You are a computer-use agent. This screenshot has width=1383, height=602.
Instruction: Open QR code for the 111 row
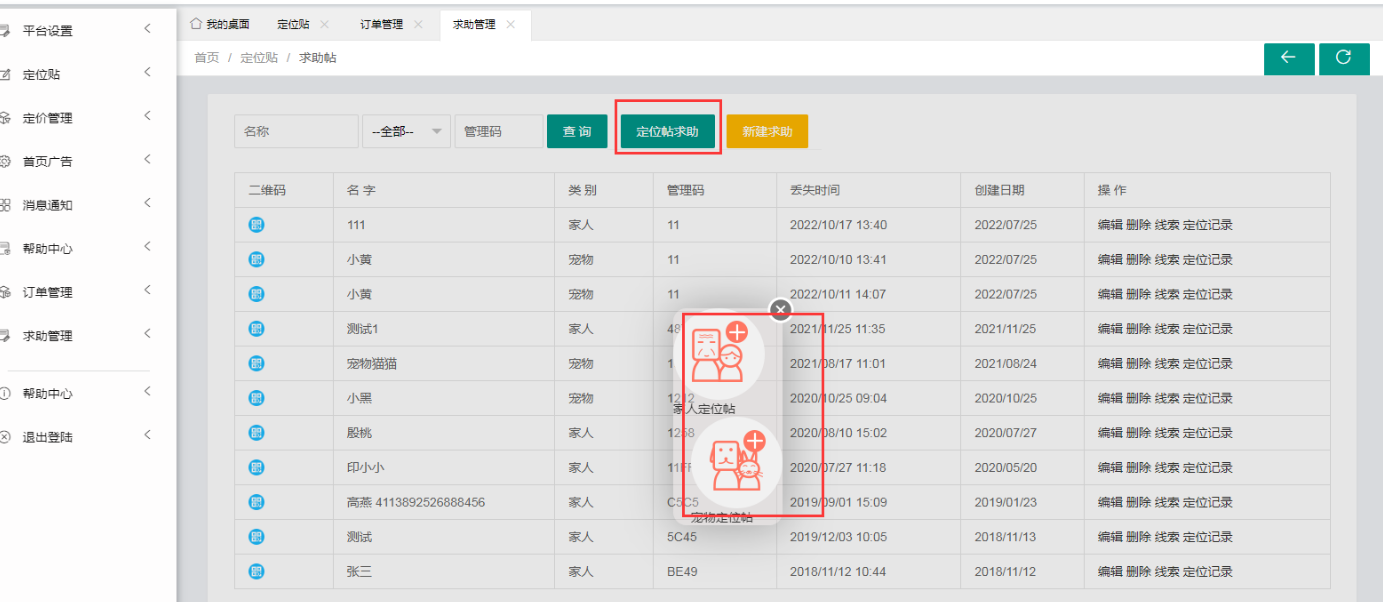(x=256, y=225)
